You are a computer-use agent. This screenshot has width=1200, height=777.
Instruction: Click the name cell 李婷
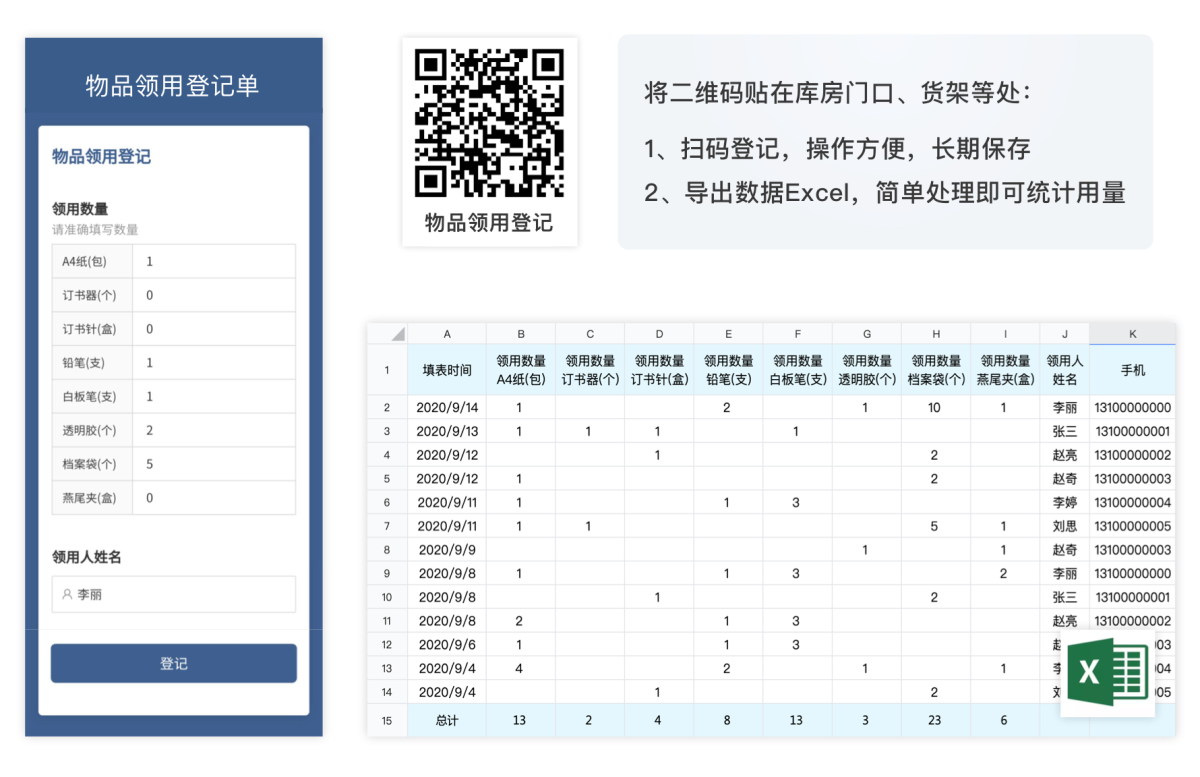click(1064, 503)
